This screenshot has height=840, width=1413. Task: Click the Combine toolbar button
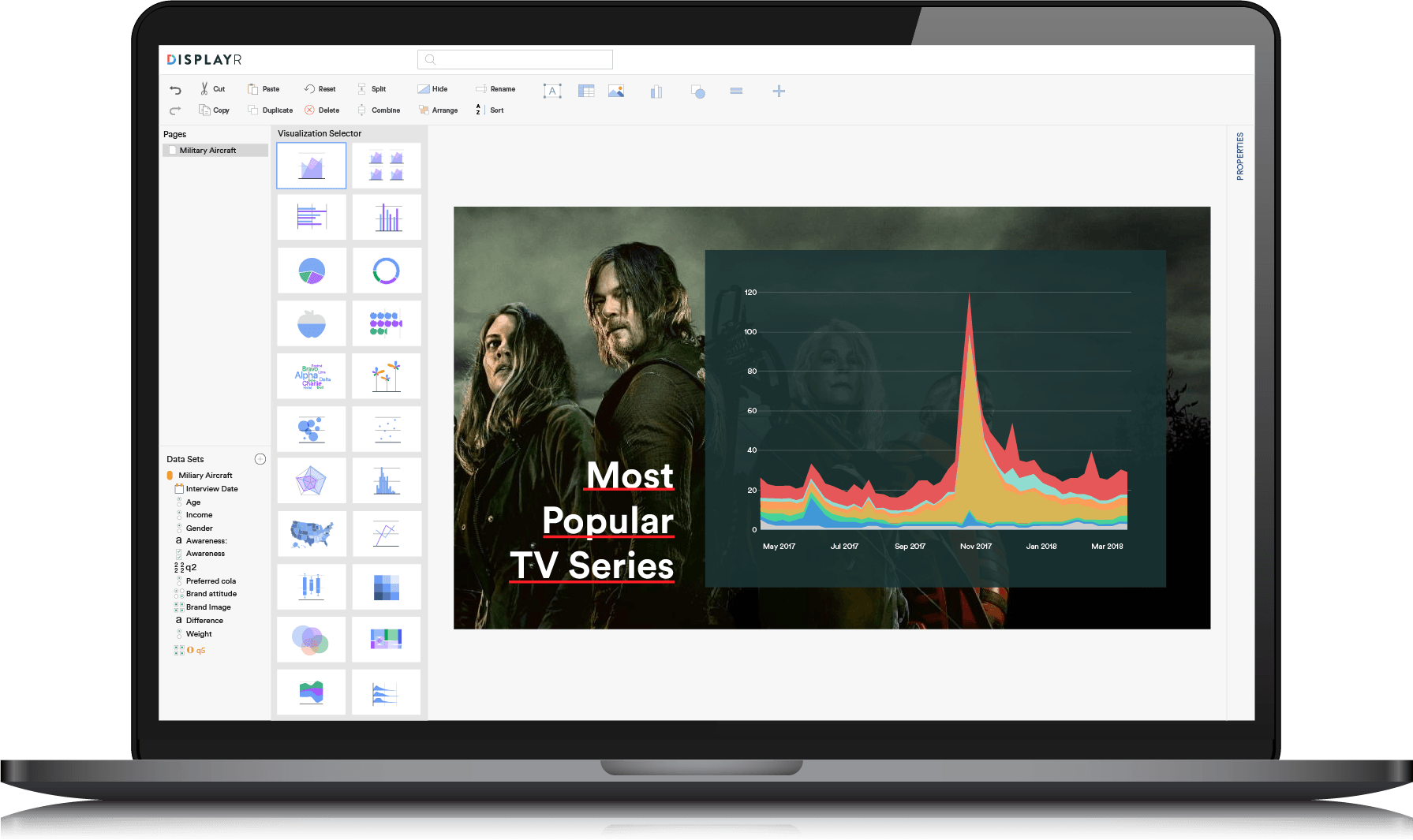click(379, 110)
